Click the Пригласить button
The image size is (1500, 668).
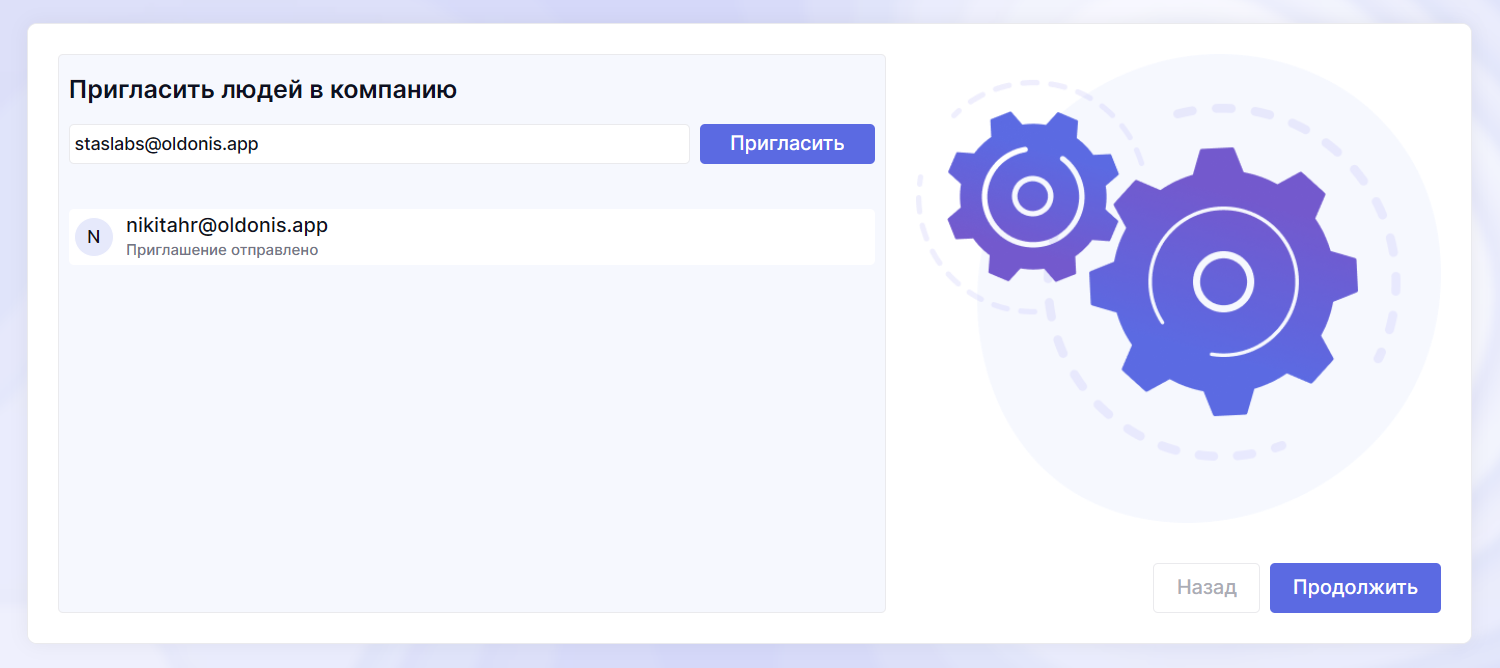point(787,144)
